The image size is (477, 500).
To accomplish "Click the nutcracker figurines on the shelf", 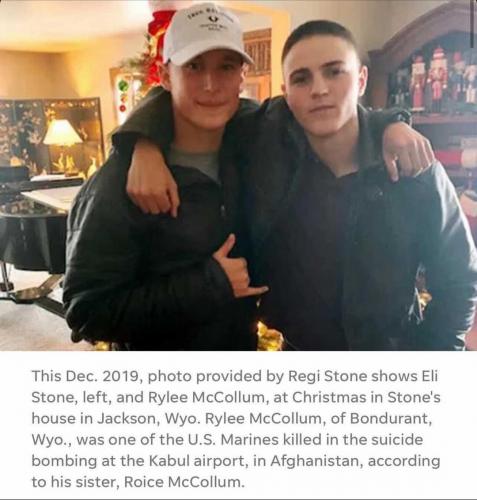I will tap(440, 80).
